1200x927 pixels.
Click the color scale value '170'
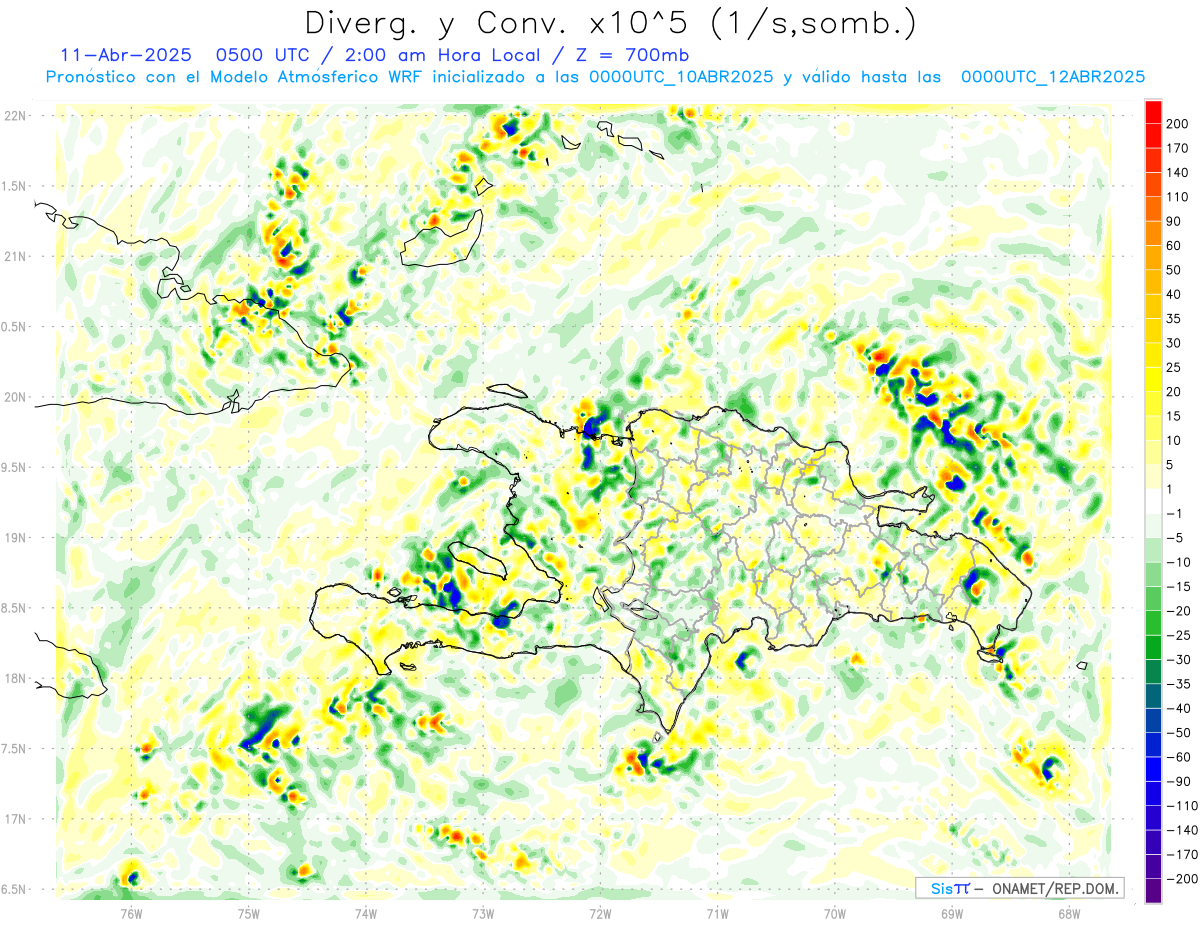point(1179,148)
